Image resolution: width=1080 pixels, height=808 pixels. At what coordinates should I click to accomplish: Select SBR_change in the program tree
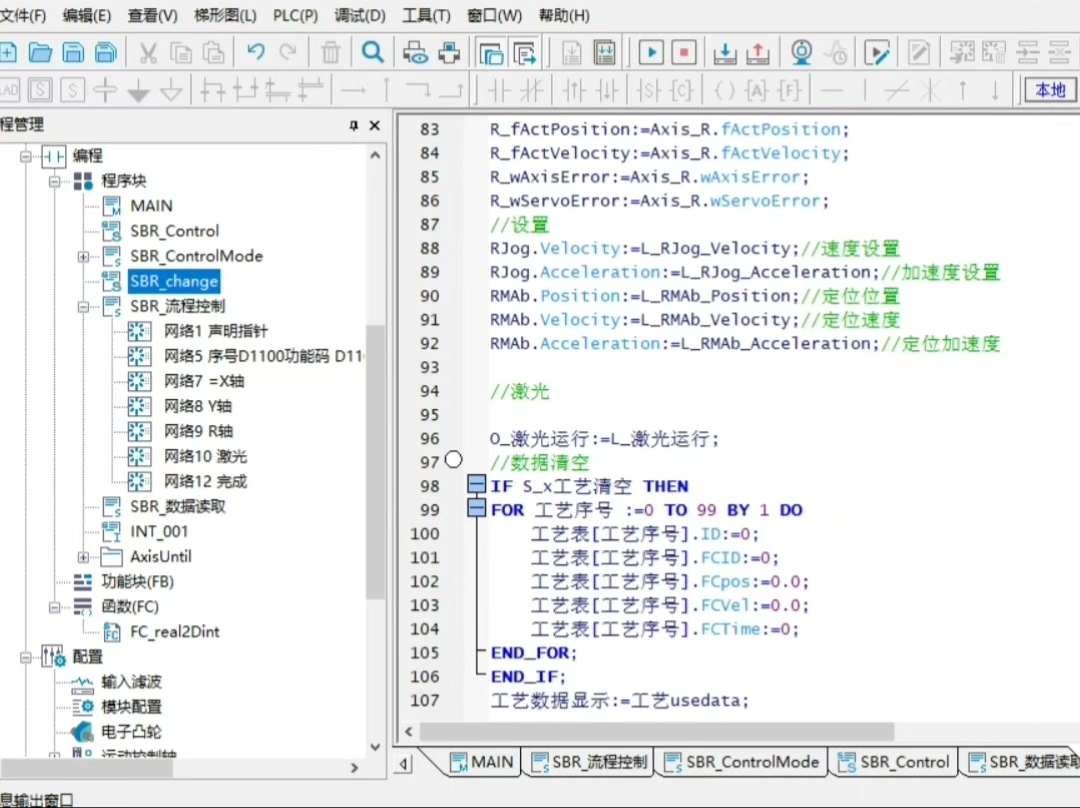click(x=174, y=281)
